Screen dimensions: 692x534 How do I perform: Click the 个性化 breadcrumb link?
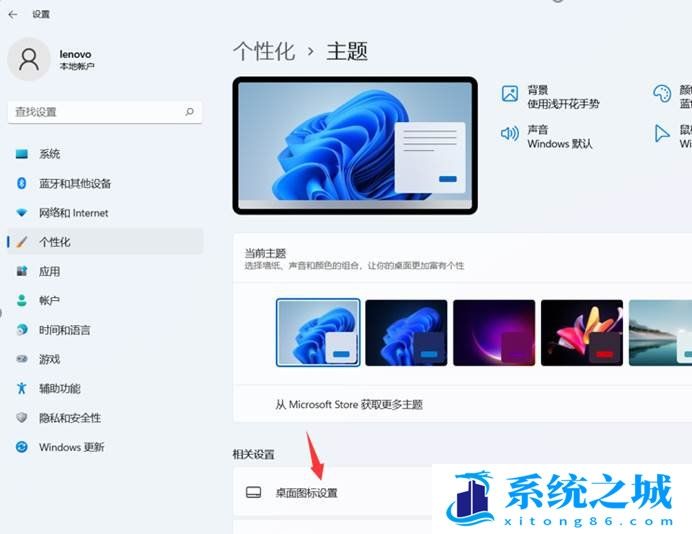coord(264,51)
